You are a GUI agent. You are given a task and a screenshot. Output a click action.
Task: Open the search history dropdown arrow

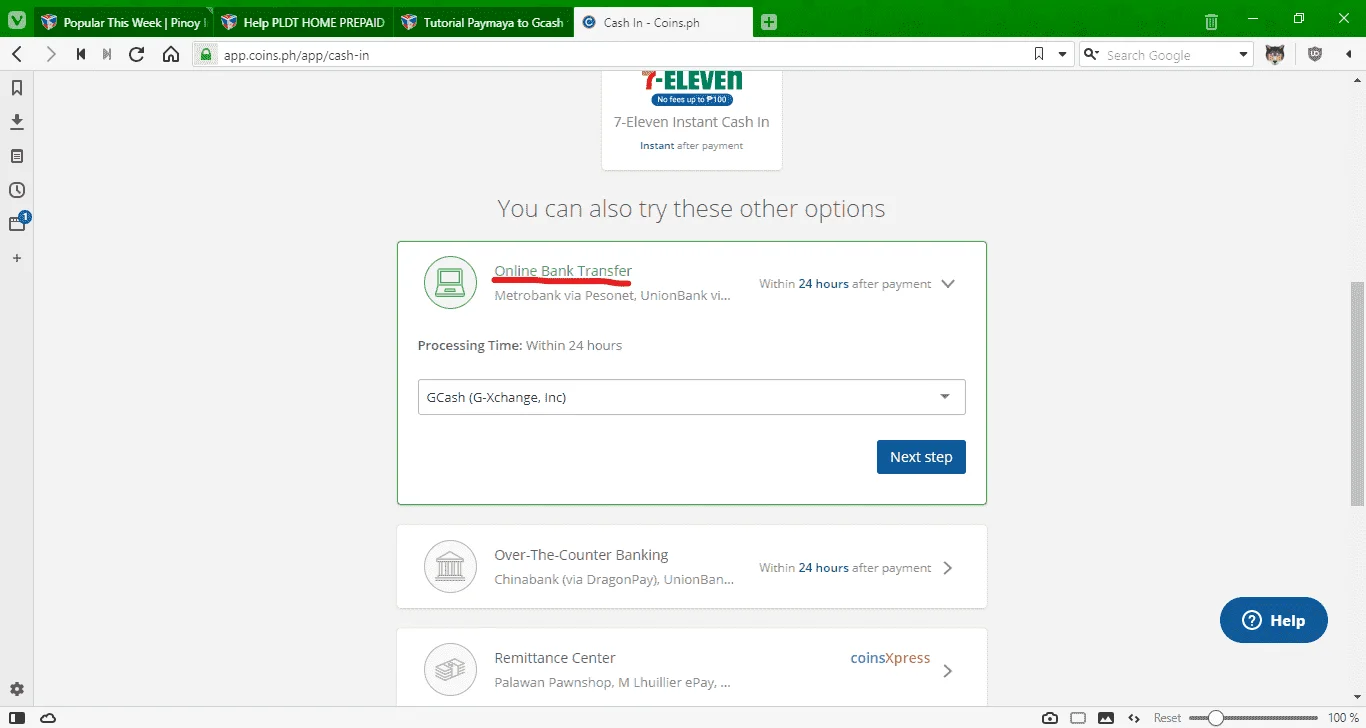click(x=1244, y=55)
